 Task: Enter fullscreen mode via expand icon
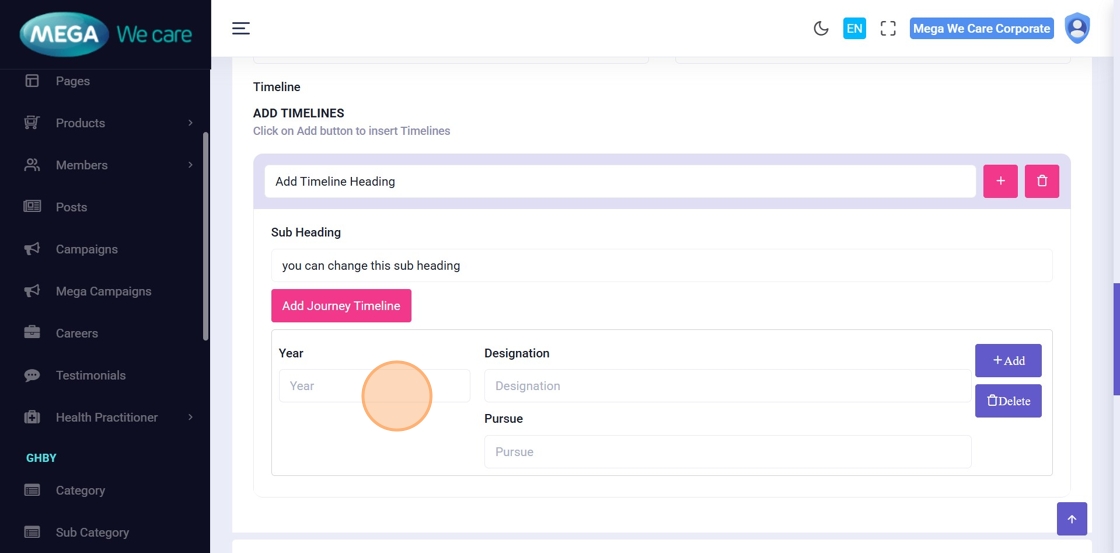pyautogui.click(x=888, y=29)
